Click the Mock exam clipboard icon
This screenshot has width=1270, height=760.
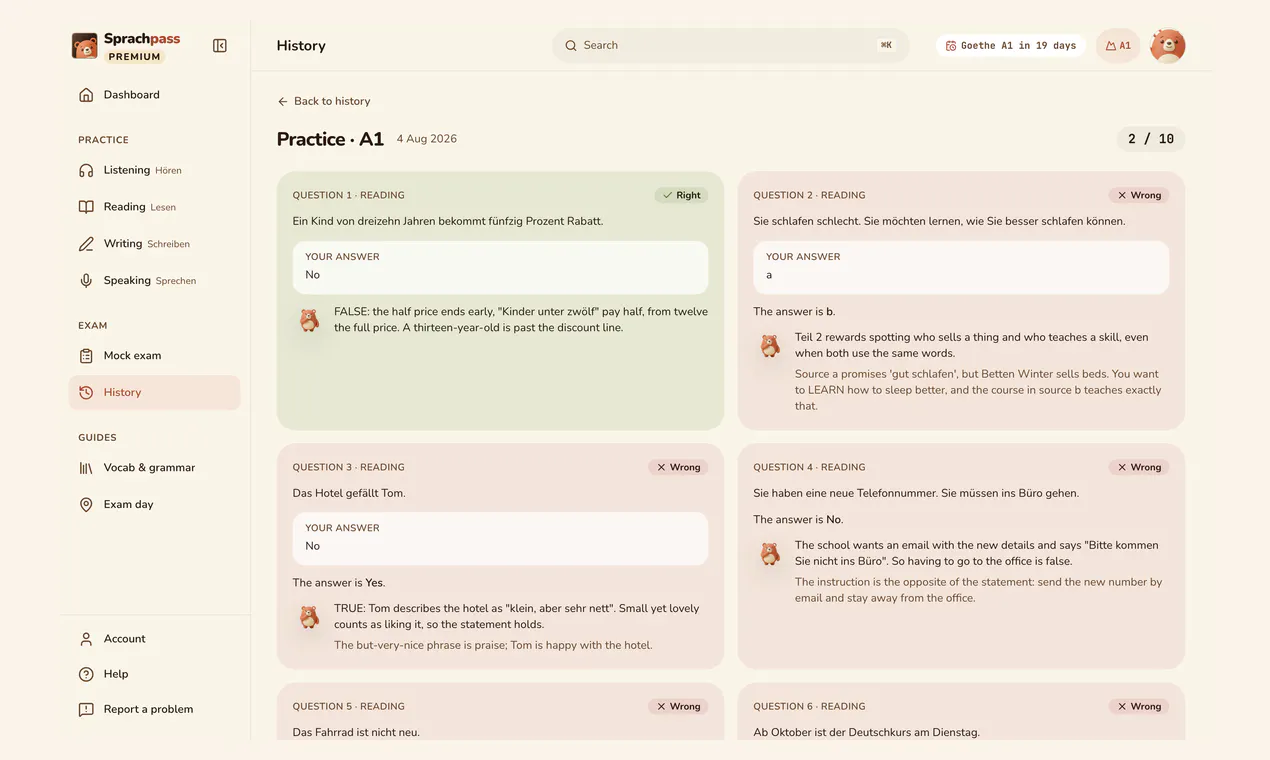tap(86, 356)
